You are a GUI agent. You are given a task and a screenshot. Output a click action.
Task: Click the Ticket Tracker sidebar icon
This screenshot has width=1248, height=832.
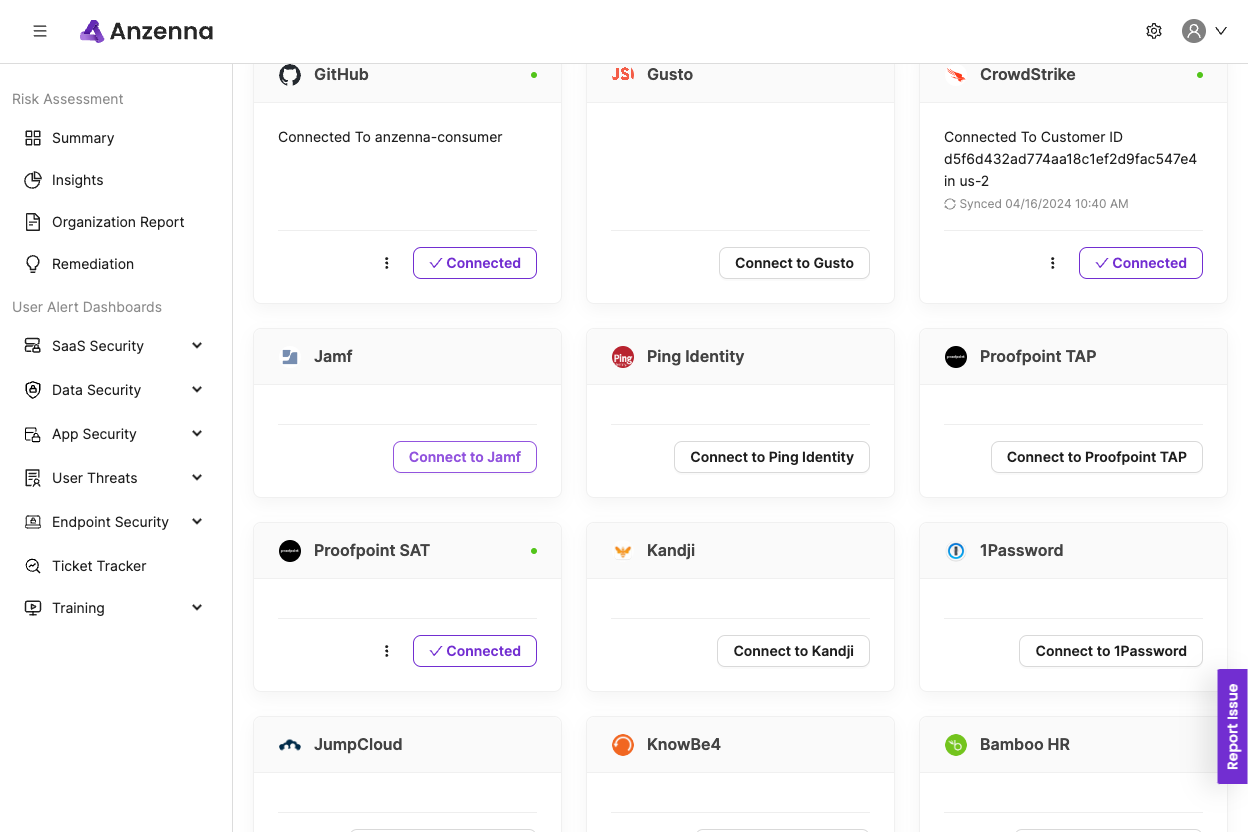point(33,566)
